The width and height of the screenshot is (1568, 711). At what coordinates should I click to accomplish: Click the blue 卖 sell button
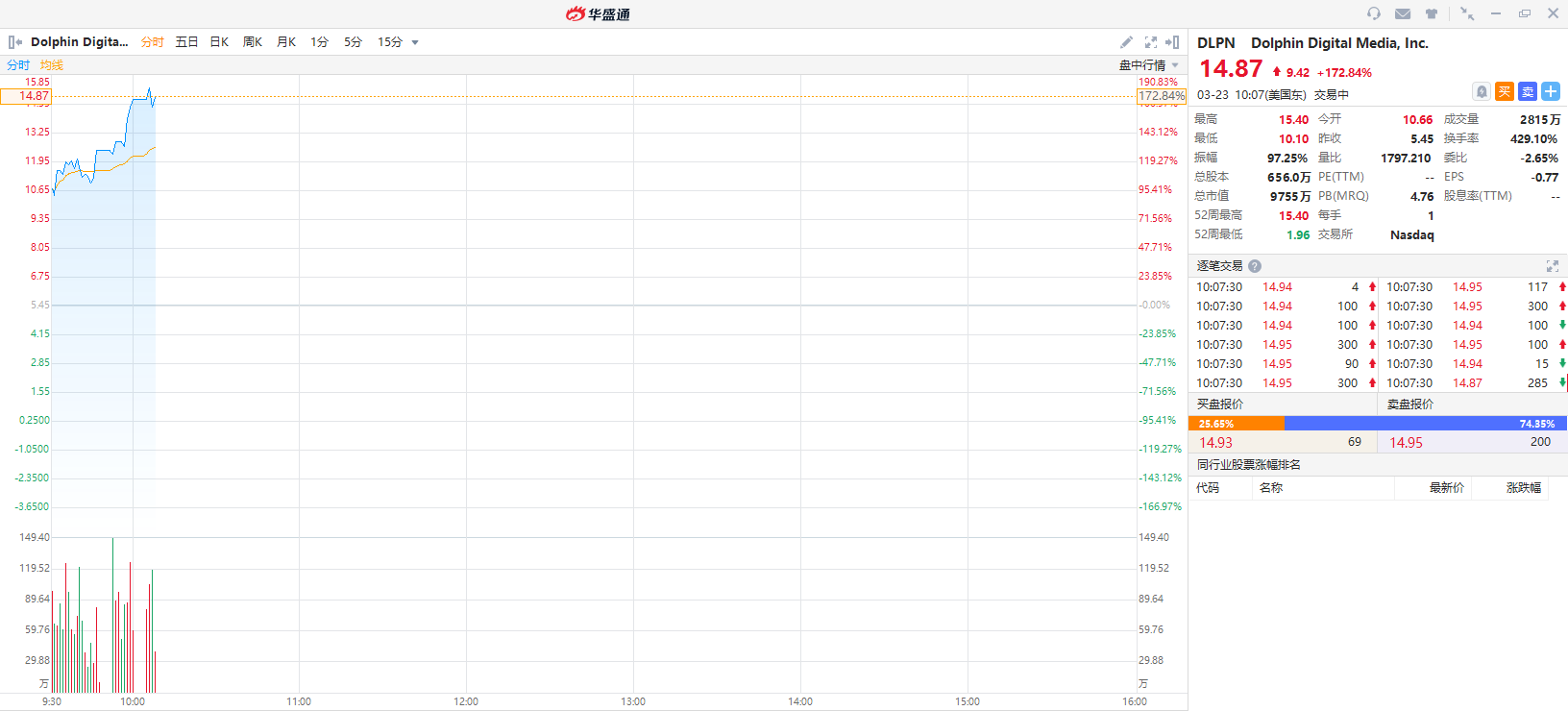(x=1528, y=91)
